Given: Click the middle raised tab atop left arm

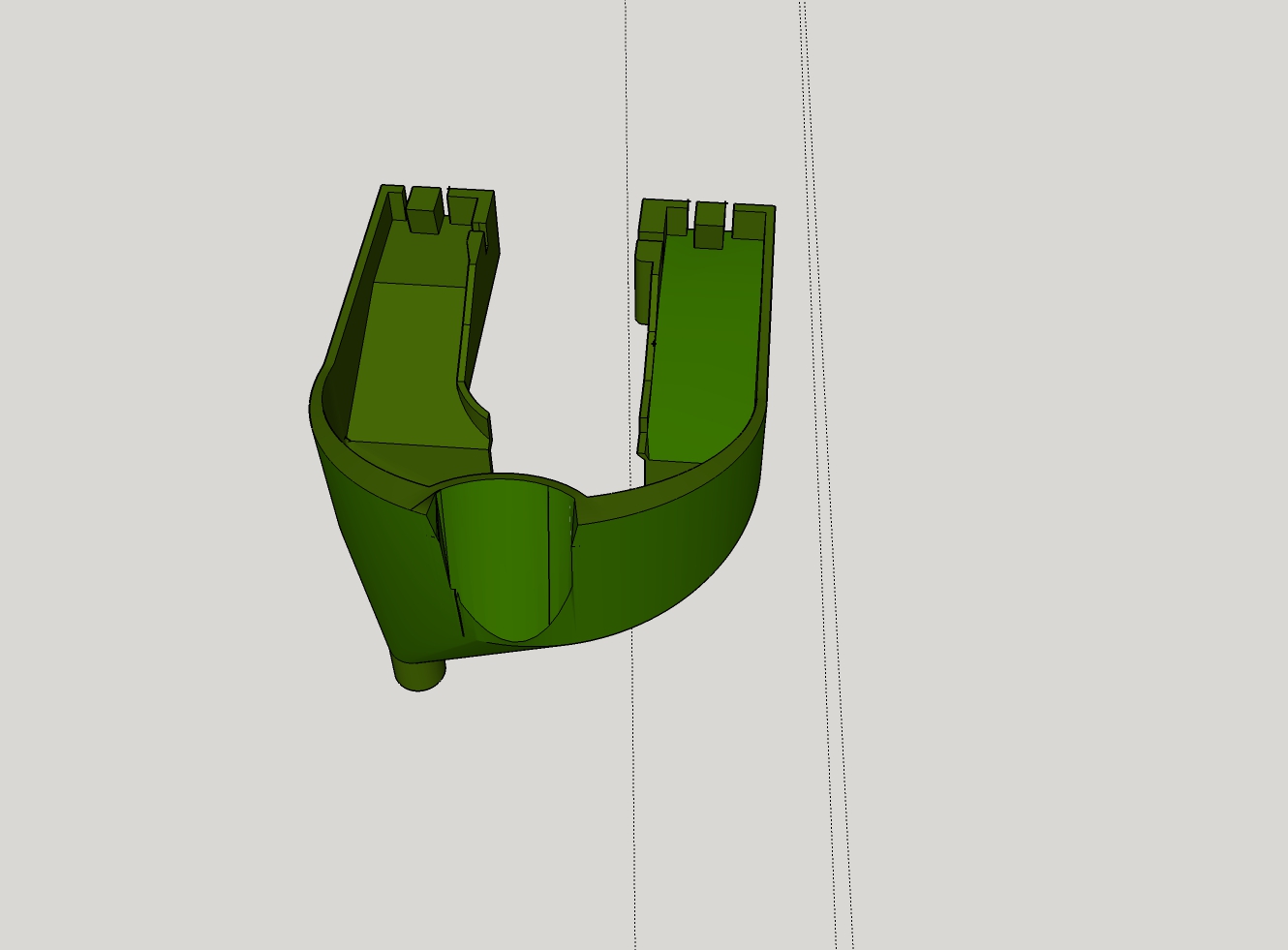Looking at the screenshot, I should (423, 209).
